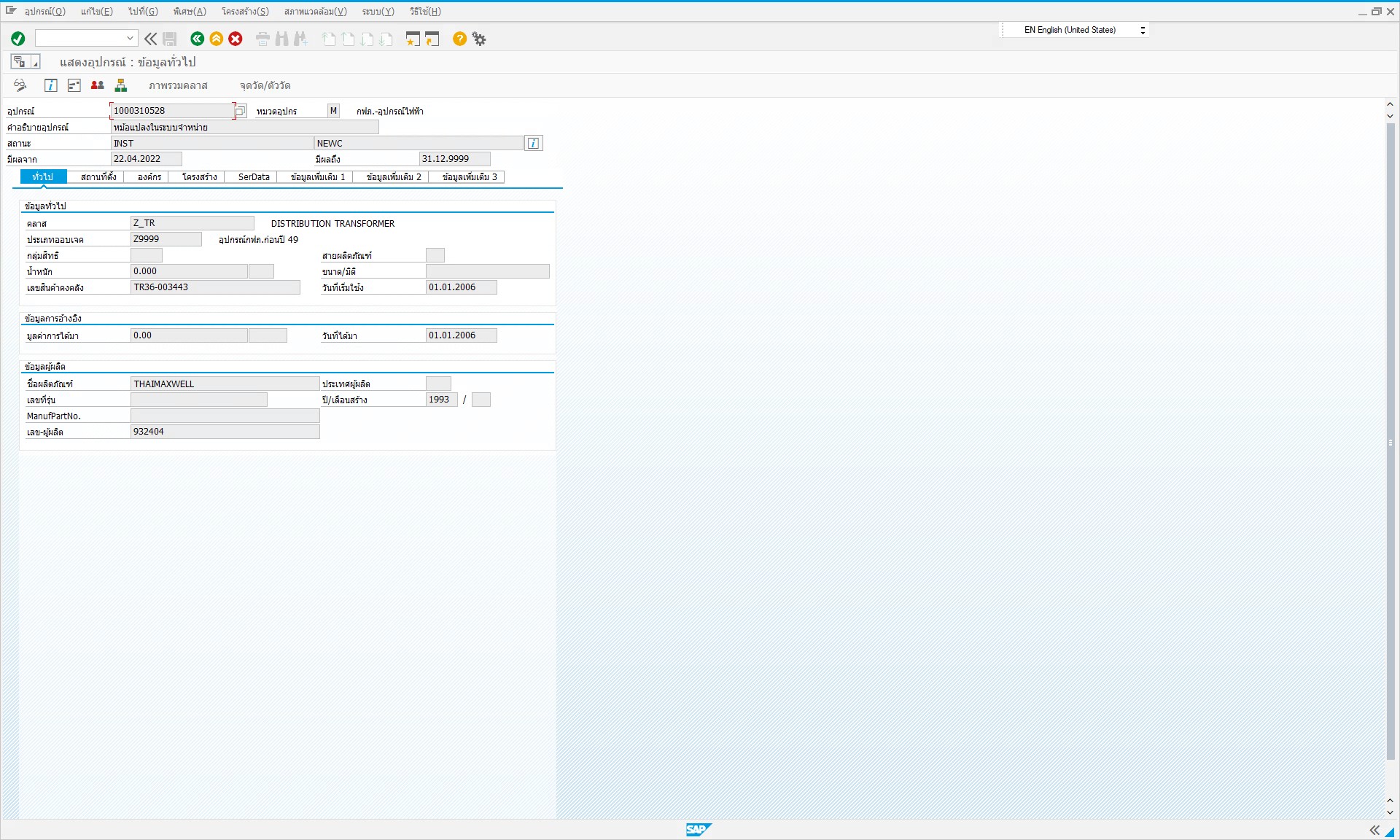
Task: Click the green Back arrow icon
Action: click(x=197, y=39)
